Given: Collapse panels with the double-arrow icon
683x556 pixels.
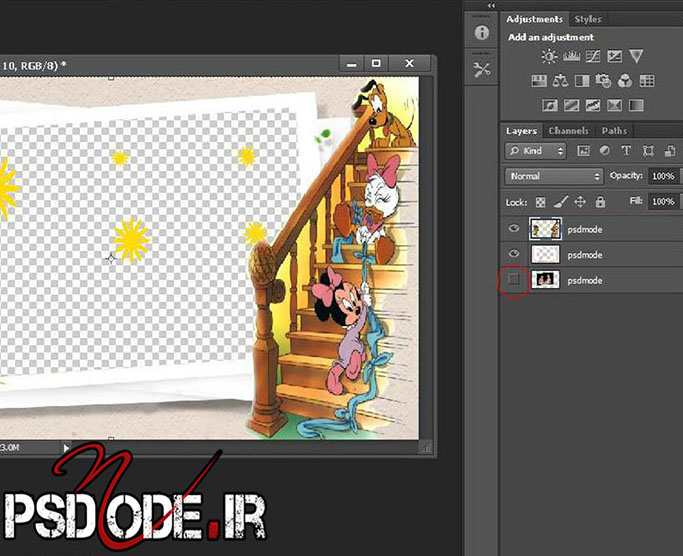Looking at the screenshot, I should coord(491,5).
